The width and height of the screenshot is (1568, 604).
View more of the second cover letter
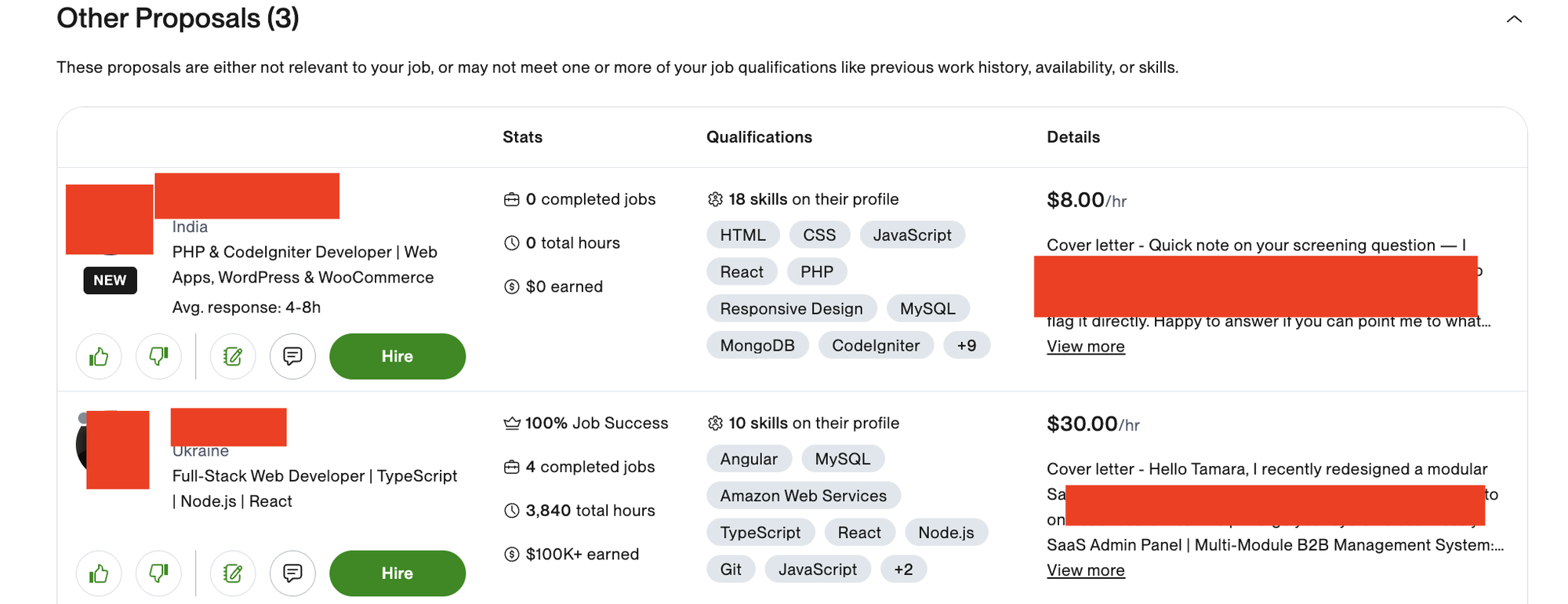click(x=1086, y=570)
